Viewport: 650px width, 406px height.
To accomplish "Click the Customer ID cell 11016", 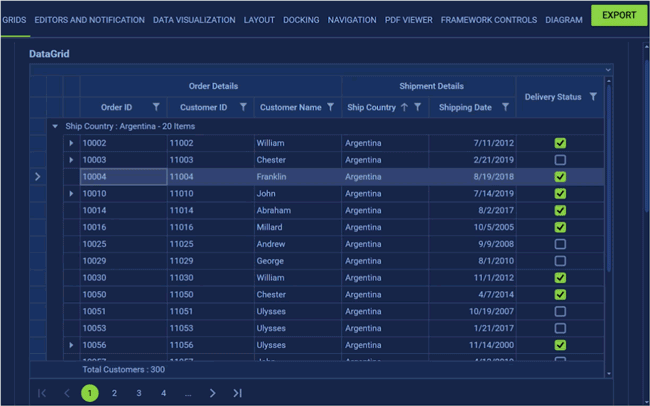I will pos(210,227).
